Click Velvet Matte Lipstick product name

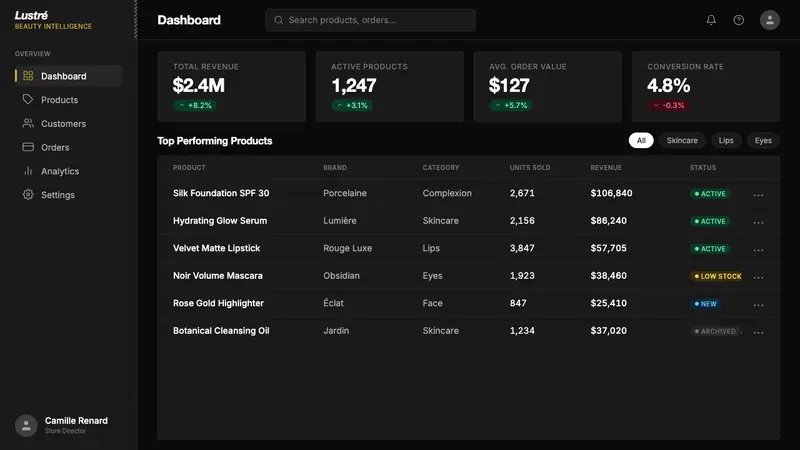click(x=216, y=248)
